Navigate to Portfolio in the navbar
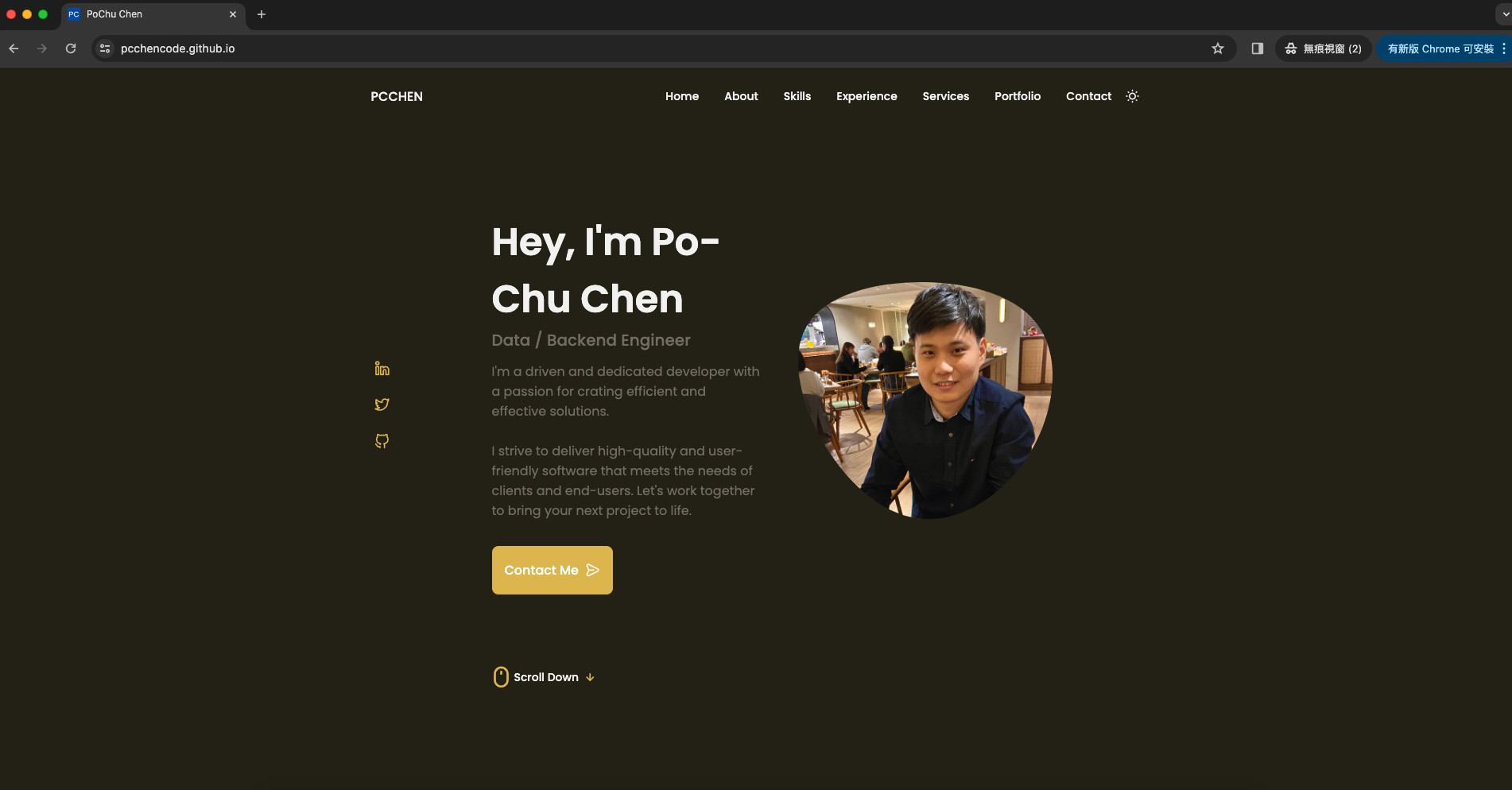 1018,96
